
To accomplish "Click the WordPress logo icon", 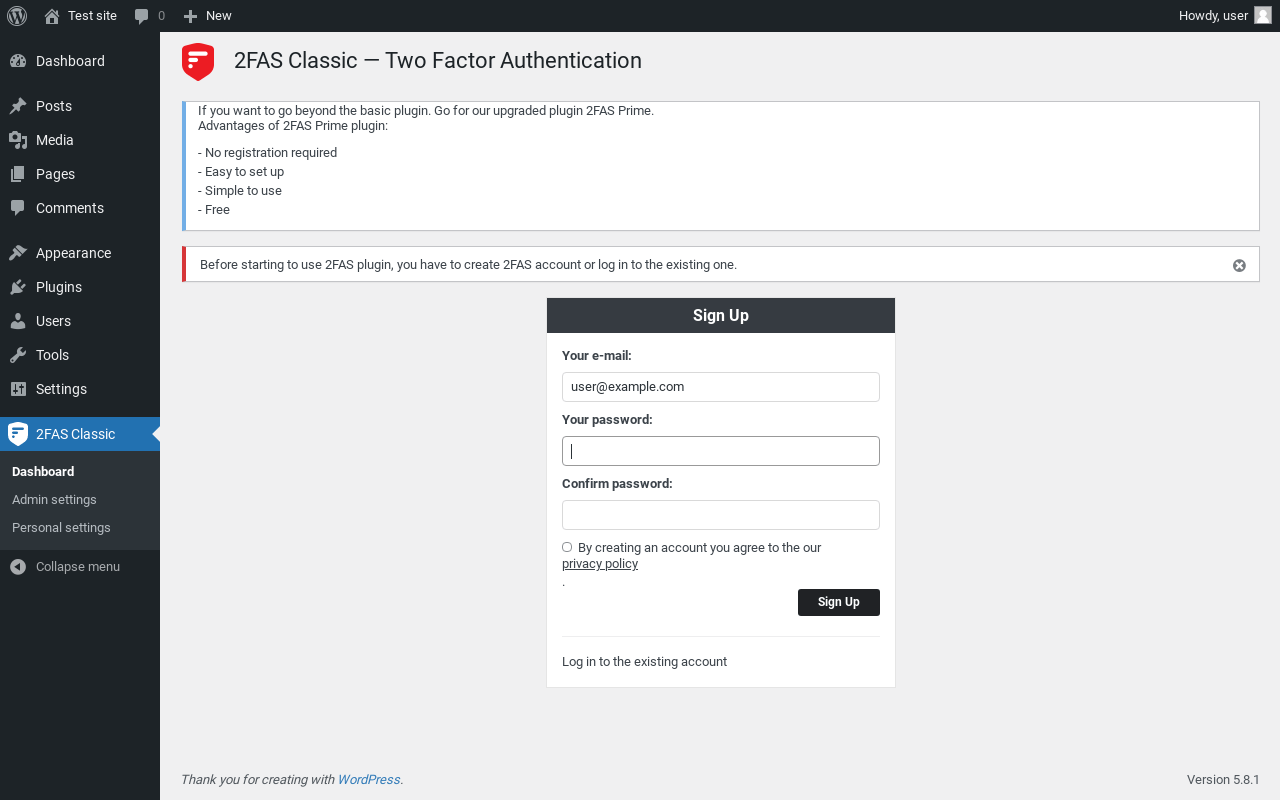I will coord(17,16).
